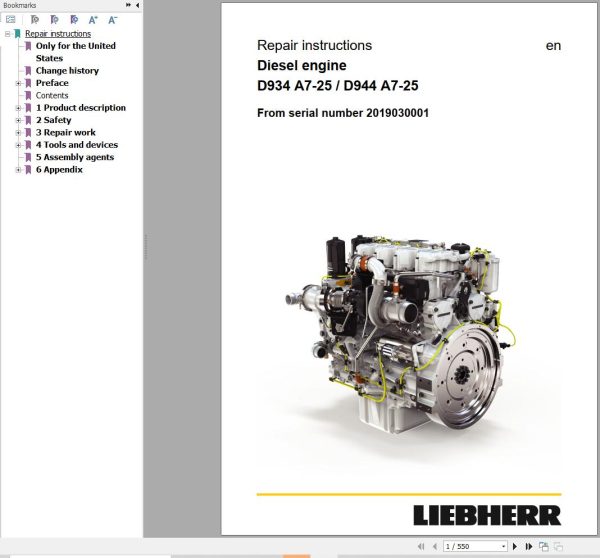Click the Liebherr logo on the cover page

coord(487,515)
